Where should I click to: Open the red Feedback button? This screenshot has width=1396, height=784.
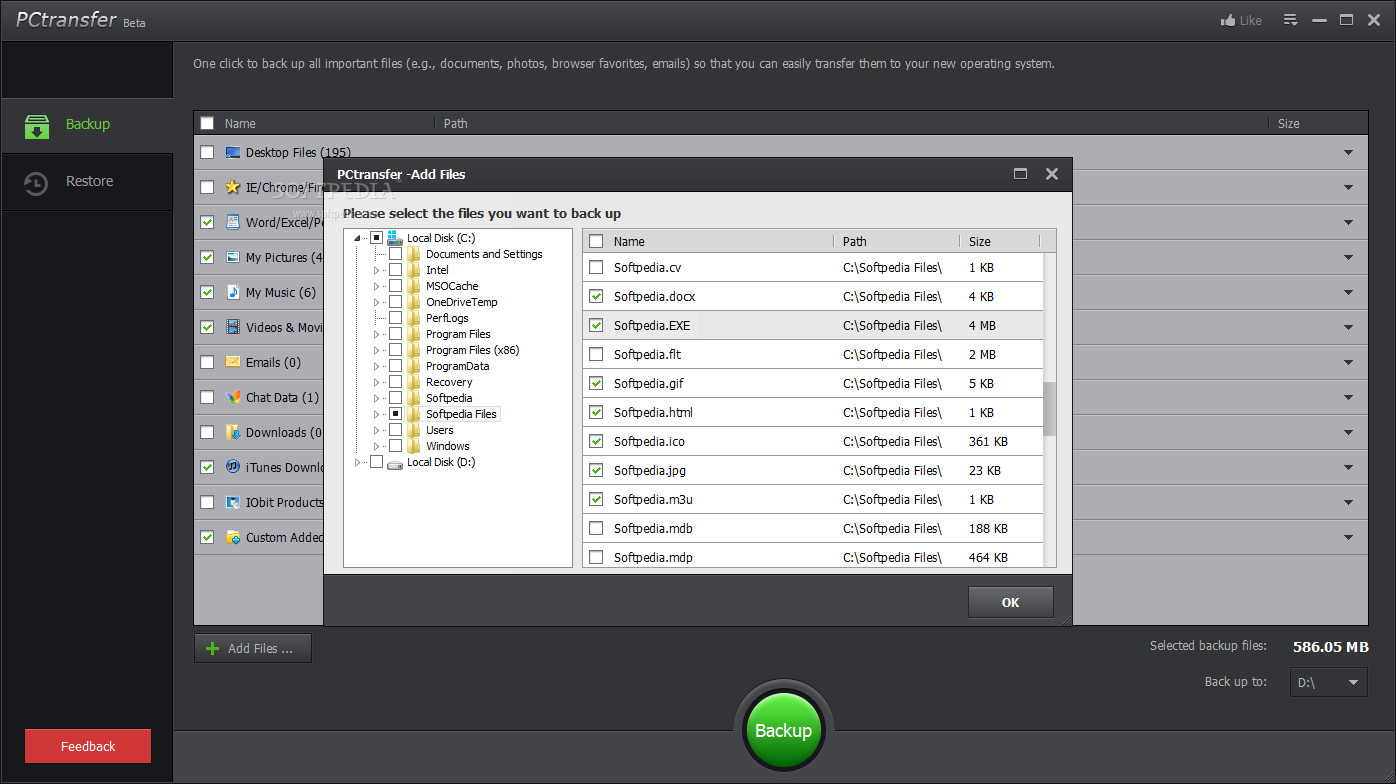point(88,746)
